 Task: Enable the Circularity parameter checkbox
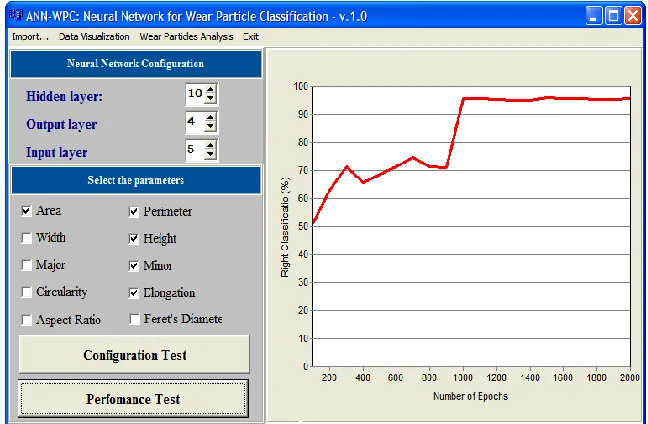coord(26,293)
